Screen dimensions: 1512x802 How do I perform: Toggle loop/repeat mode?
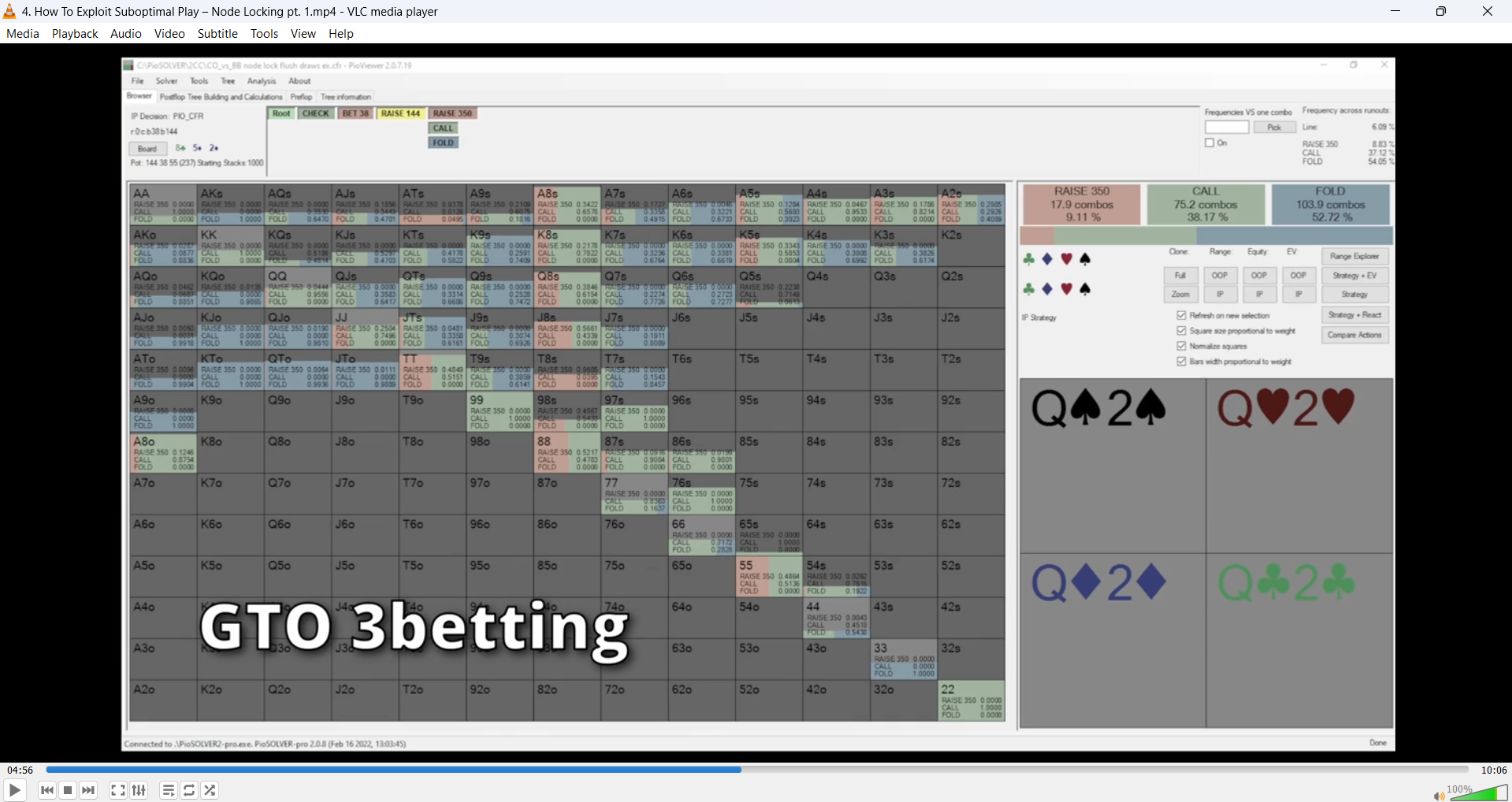click(x=189, y=790)
